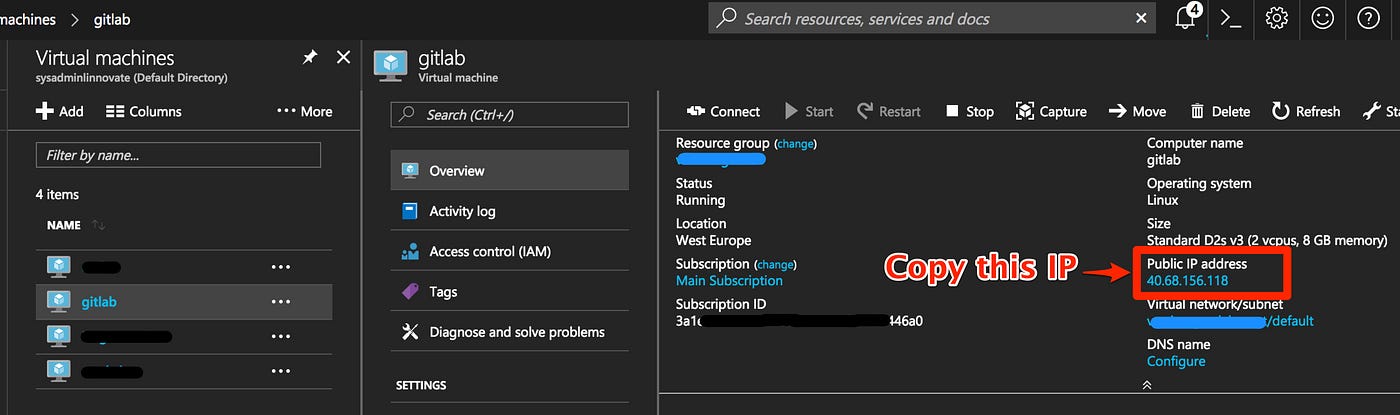The height and width of the screenshot is (415, 1400).
Task: Click the Running status value
Action: 701,201
